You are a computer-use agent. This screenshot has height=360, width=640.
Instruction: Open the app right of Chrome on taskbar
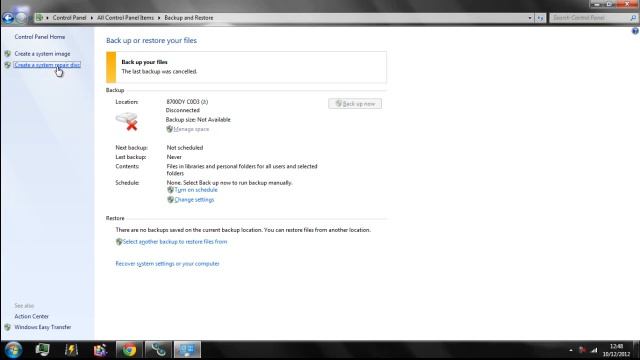[x=158, y=350]
